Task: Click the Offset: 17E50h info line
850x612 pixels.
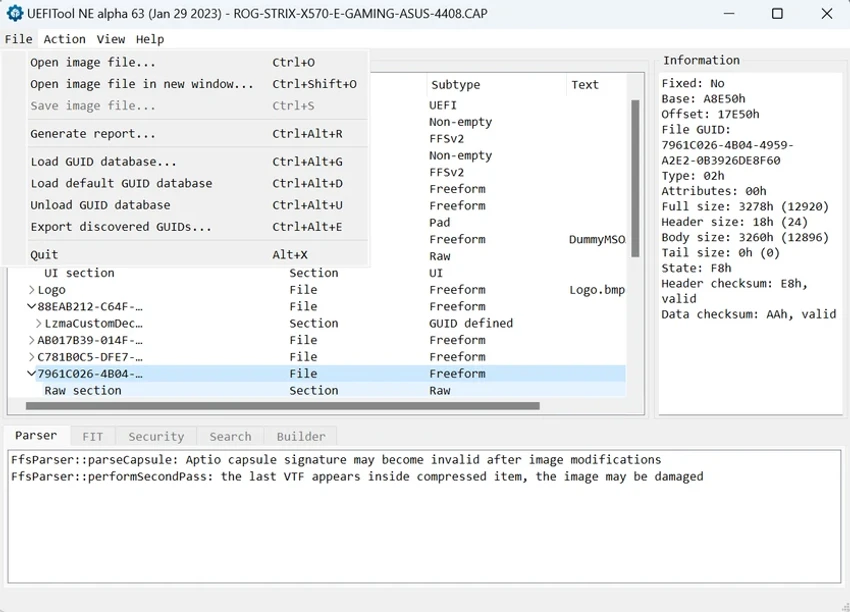Action: pyautogui.click(x=710, y=114)
